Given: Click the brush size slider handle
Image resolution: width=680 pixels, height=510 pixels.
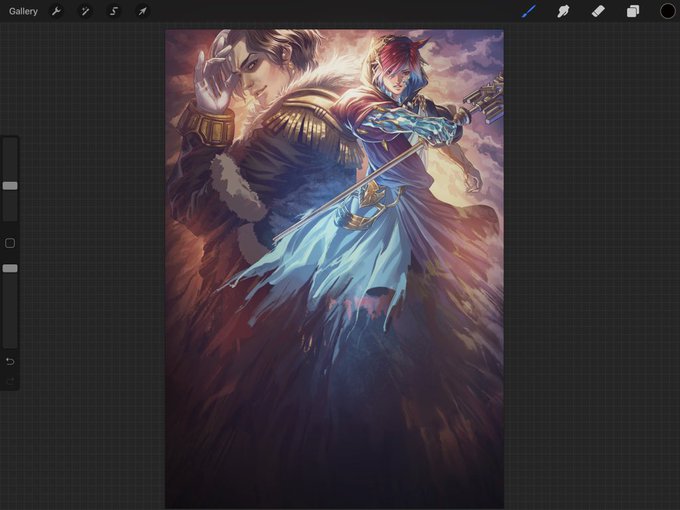Looking at the screenshot, I should pyautogui.click(x=10, y=186).
